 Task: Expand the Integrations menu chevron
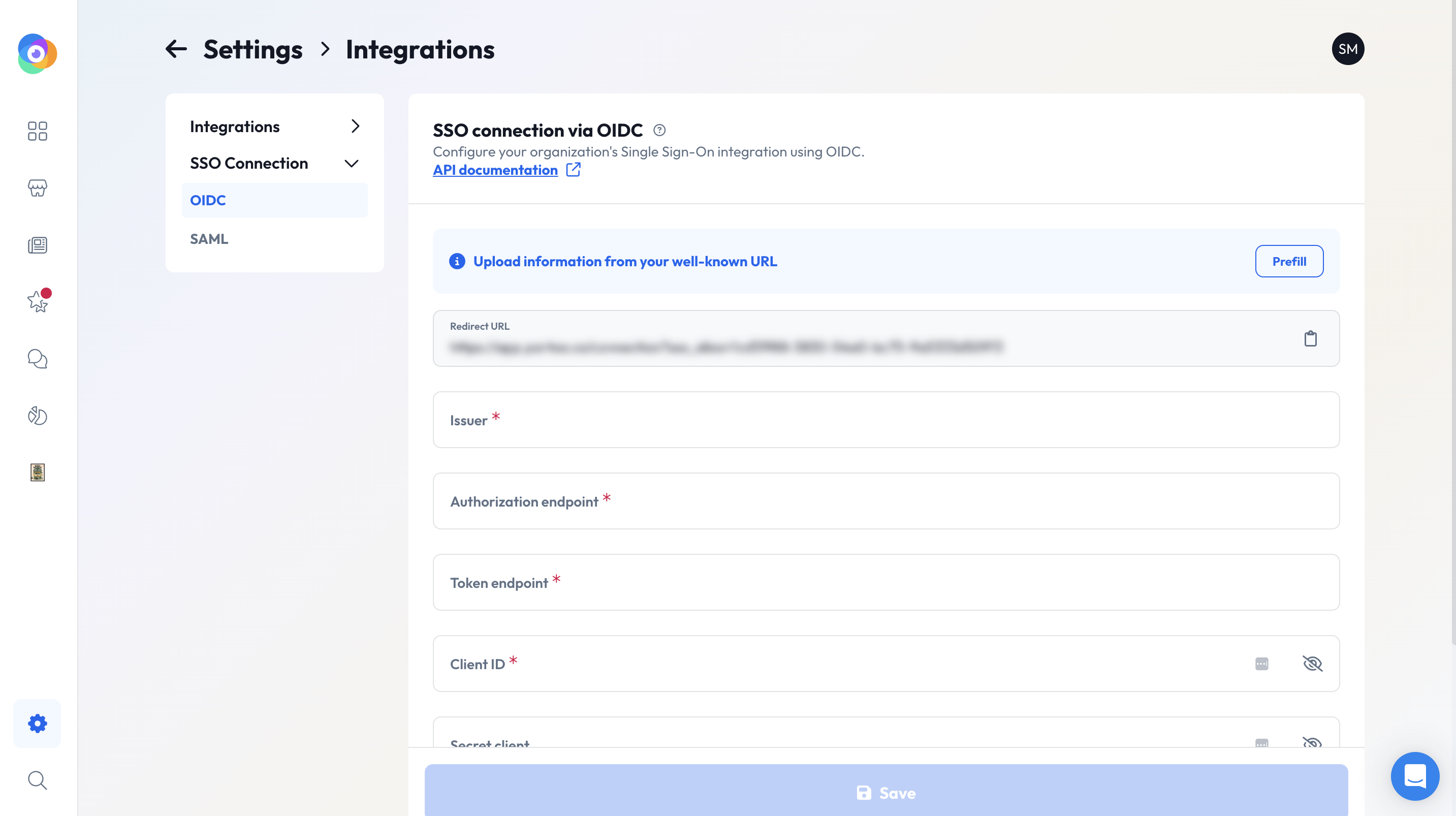[355, 126]
